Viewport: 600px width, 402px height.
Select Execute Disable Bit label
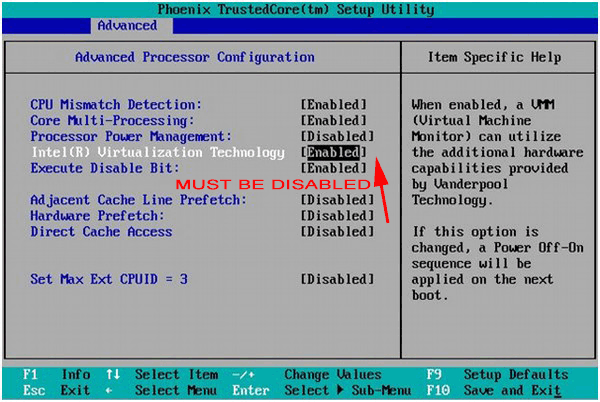tap(105, 168)
